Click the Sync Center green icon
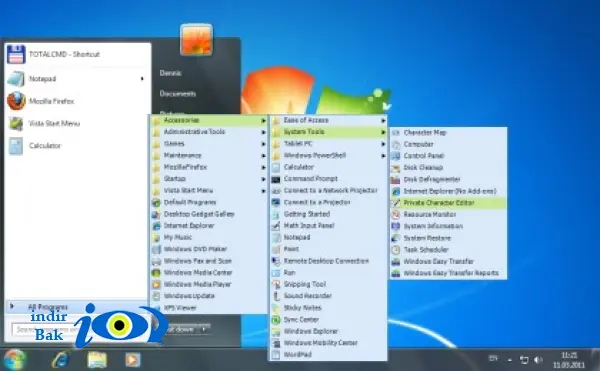 (276, 320)
